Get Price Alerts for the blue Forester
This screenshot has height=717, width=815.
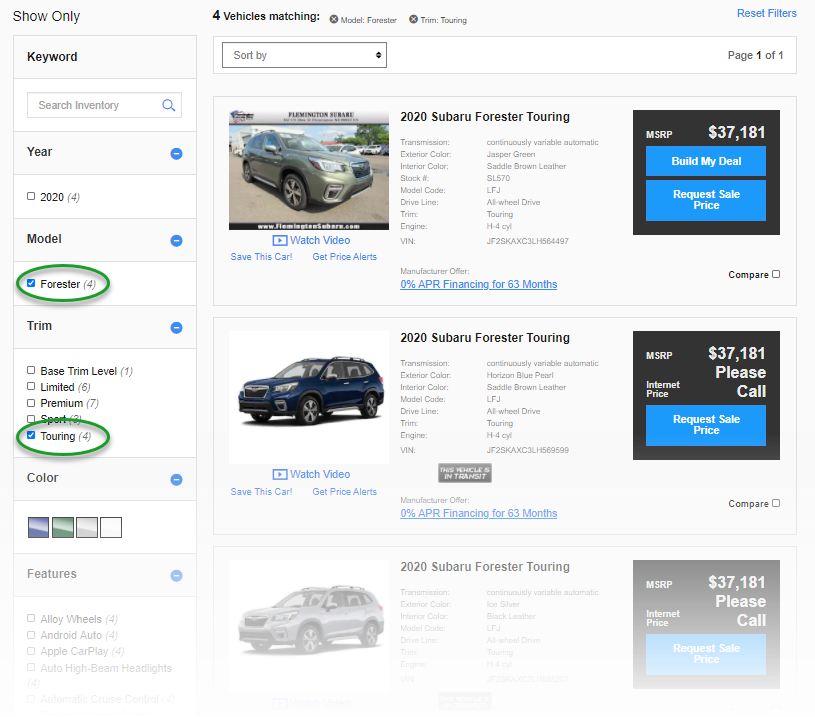click(345, 492)
